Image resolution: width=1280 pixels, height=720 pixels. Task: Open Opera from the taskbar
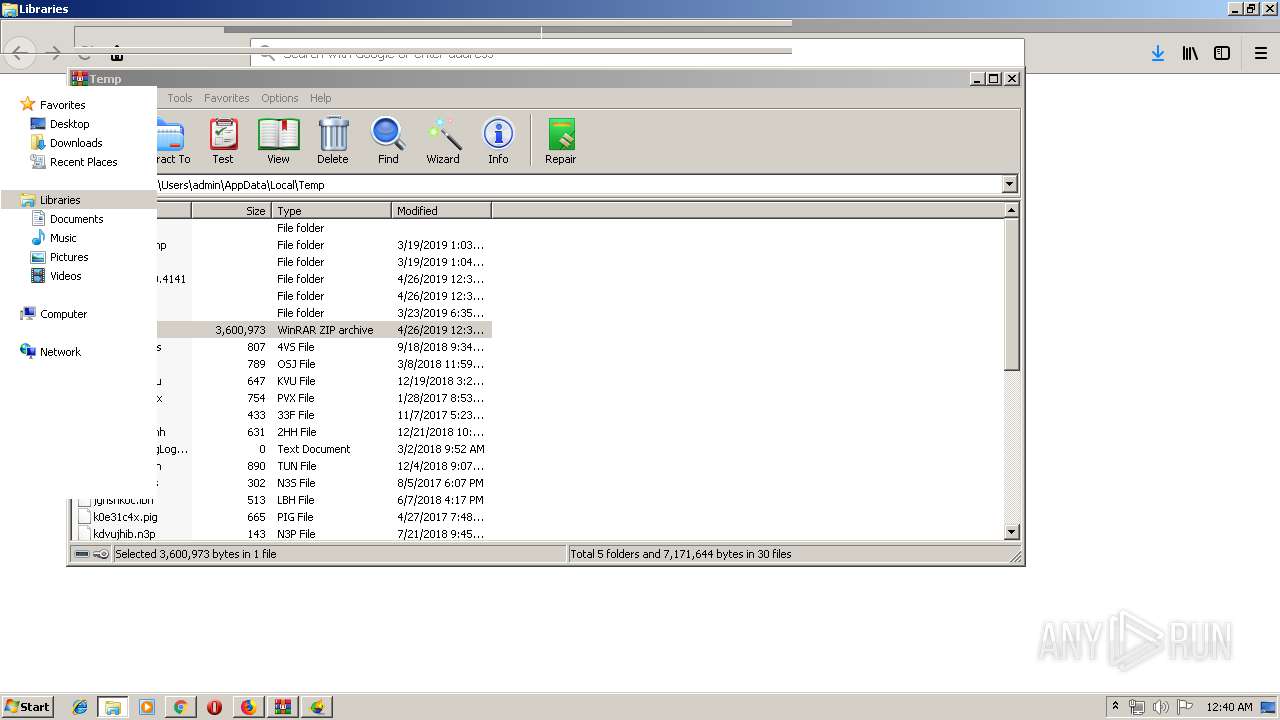[x=215, y=707]
